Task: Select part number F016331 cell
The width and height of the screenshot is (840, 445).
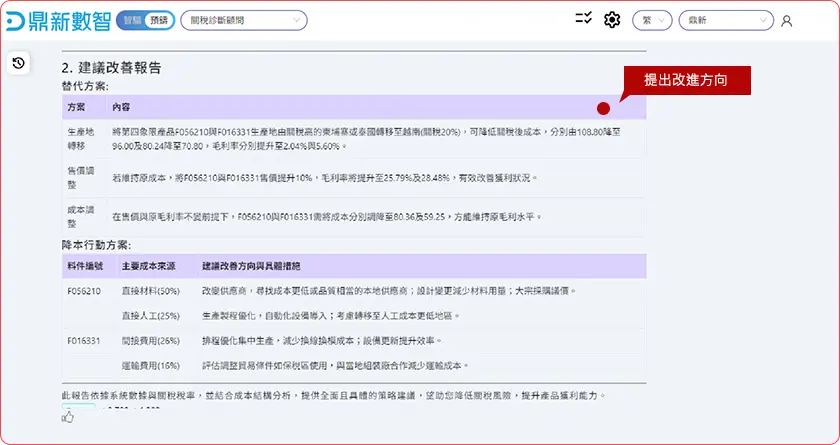Action: [84, 341]
